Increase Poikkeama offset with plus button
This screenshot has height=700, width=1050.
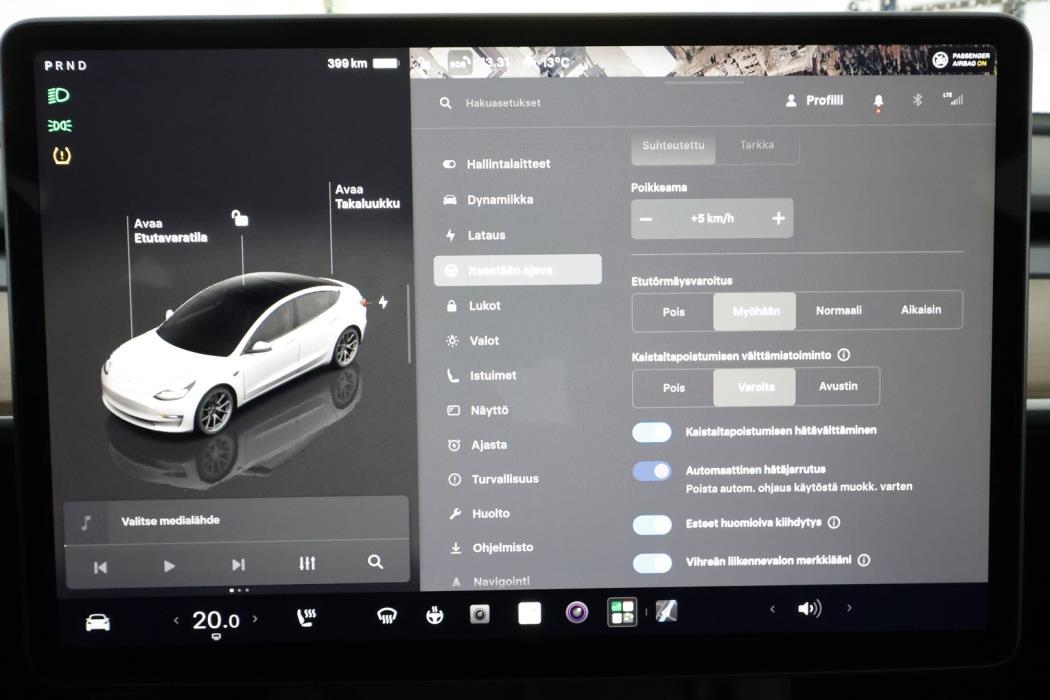point(778,218)
